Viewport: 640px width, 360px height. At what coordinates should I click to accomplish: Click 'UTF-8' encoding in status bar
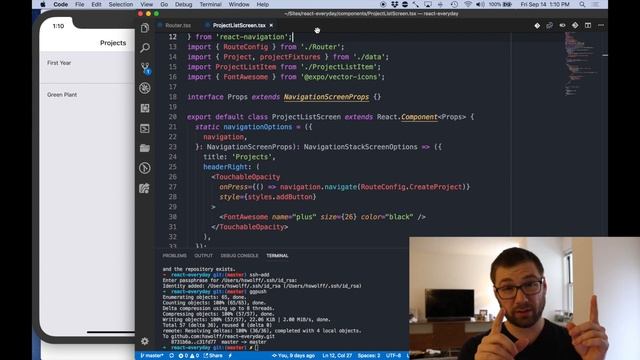pyautogui.click(x=393, y=356)
